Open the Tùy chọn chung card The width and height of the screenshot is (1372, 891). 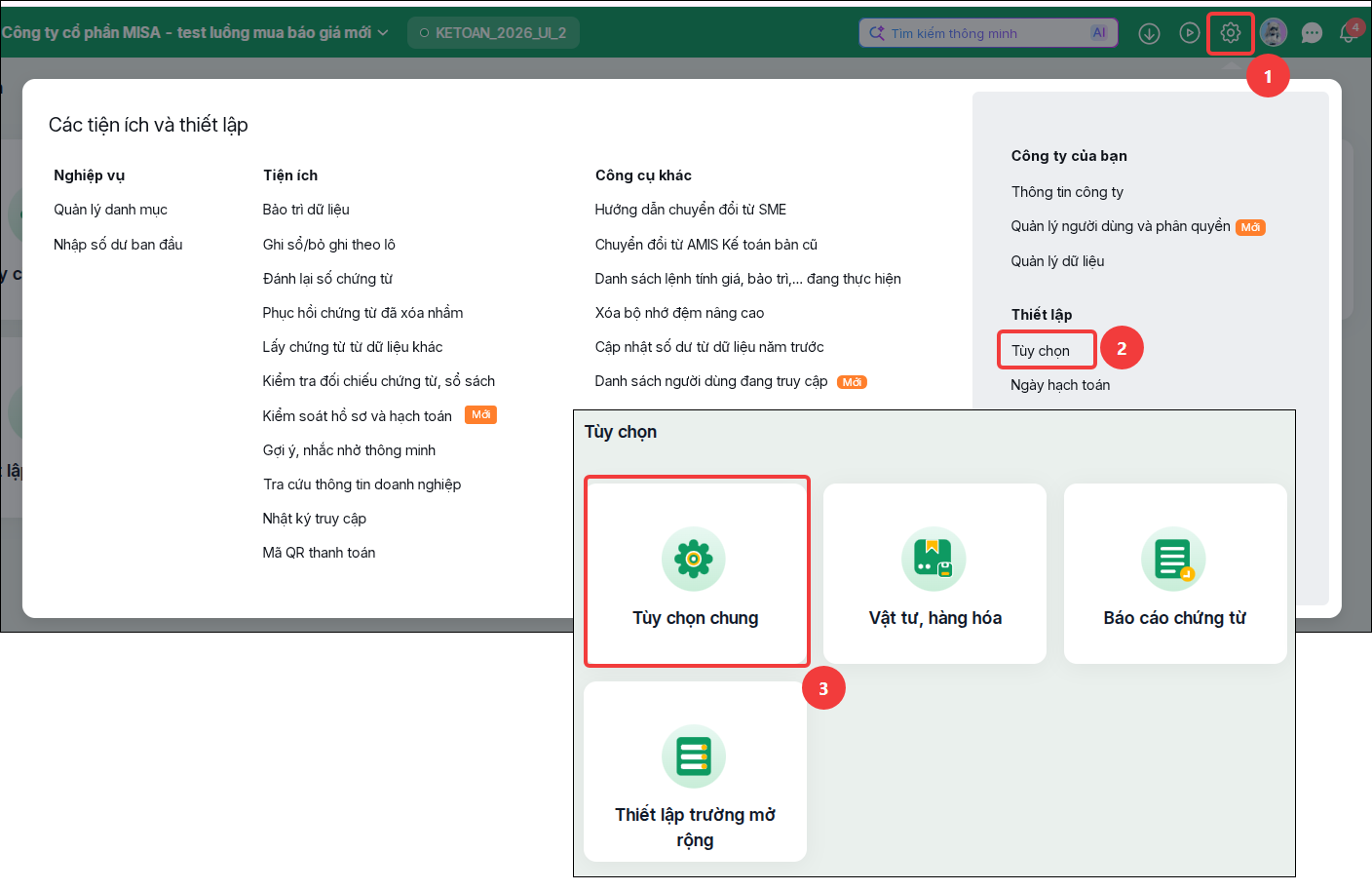(x=696, y=573)
